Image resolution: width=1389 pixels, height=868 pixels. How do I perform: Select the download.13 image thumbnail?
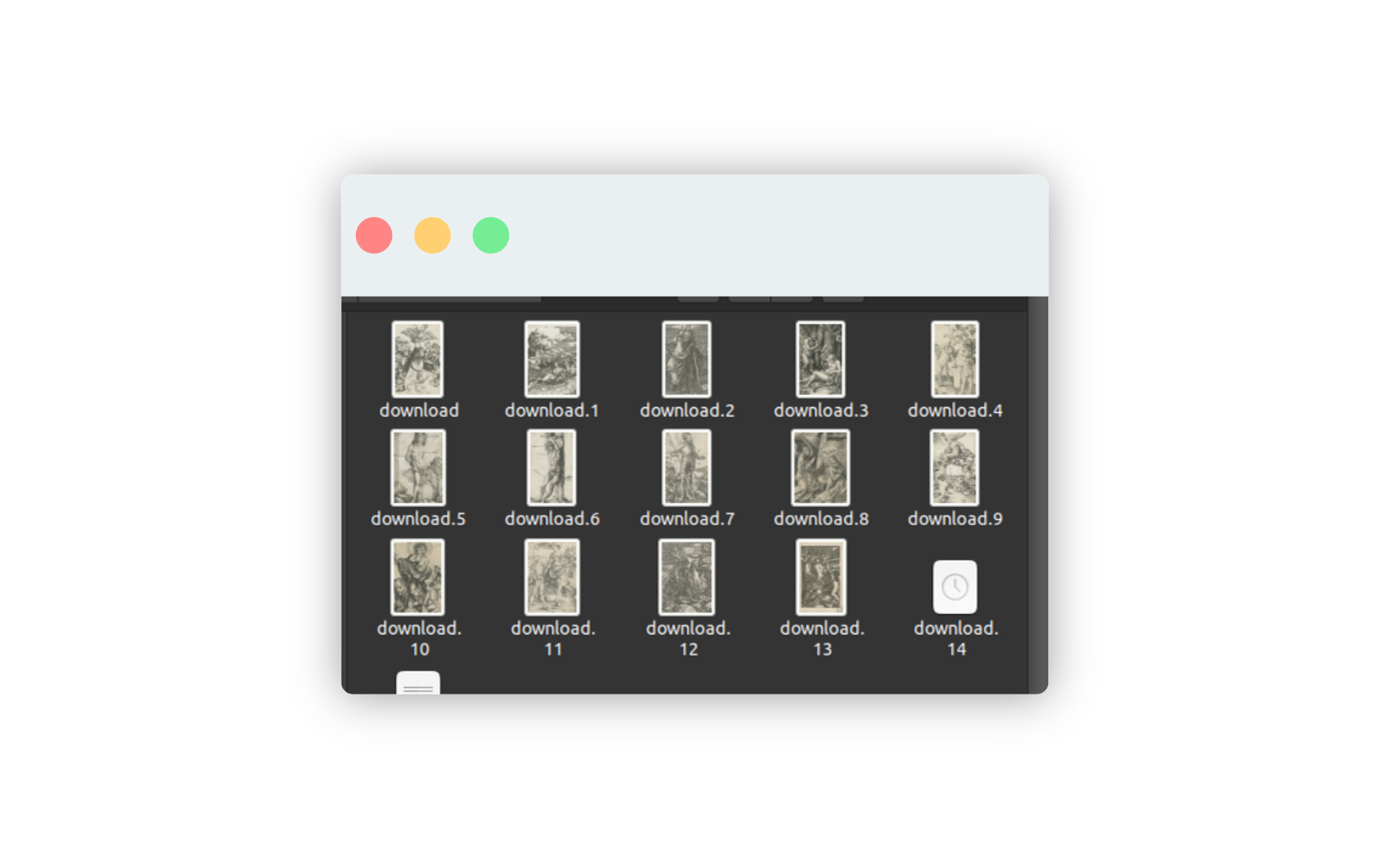820,577
